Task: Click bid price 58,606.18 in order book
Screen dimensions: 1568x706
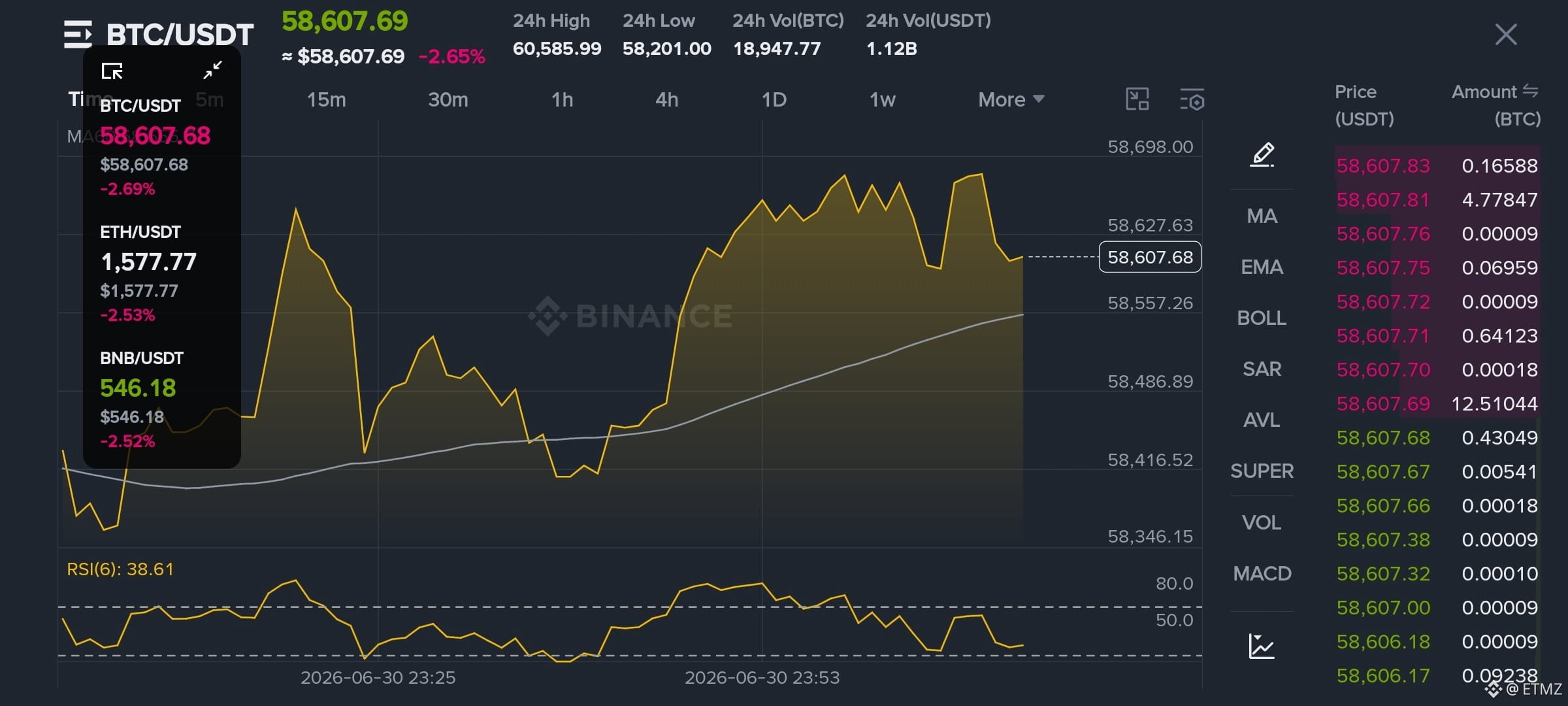Action: (1383, 641)
